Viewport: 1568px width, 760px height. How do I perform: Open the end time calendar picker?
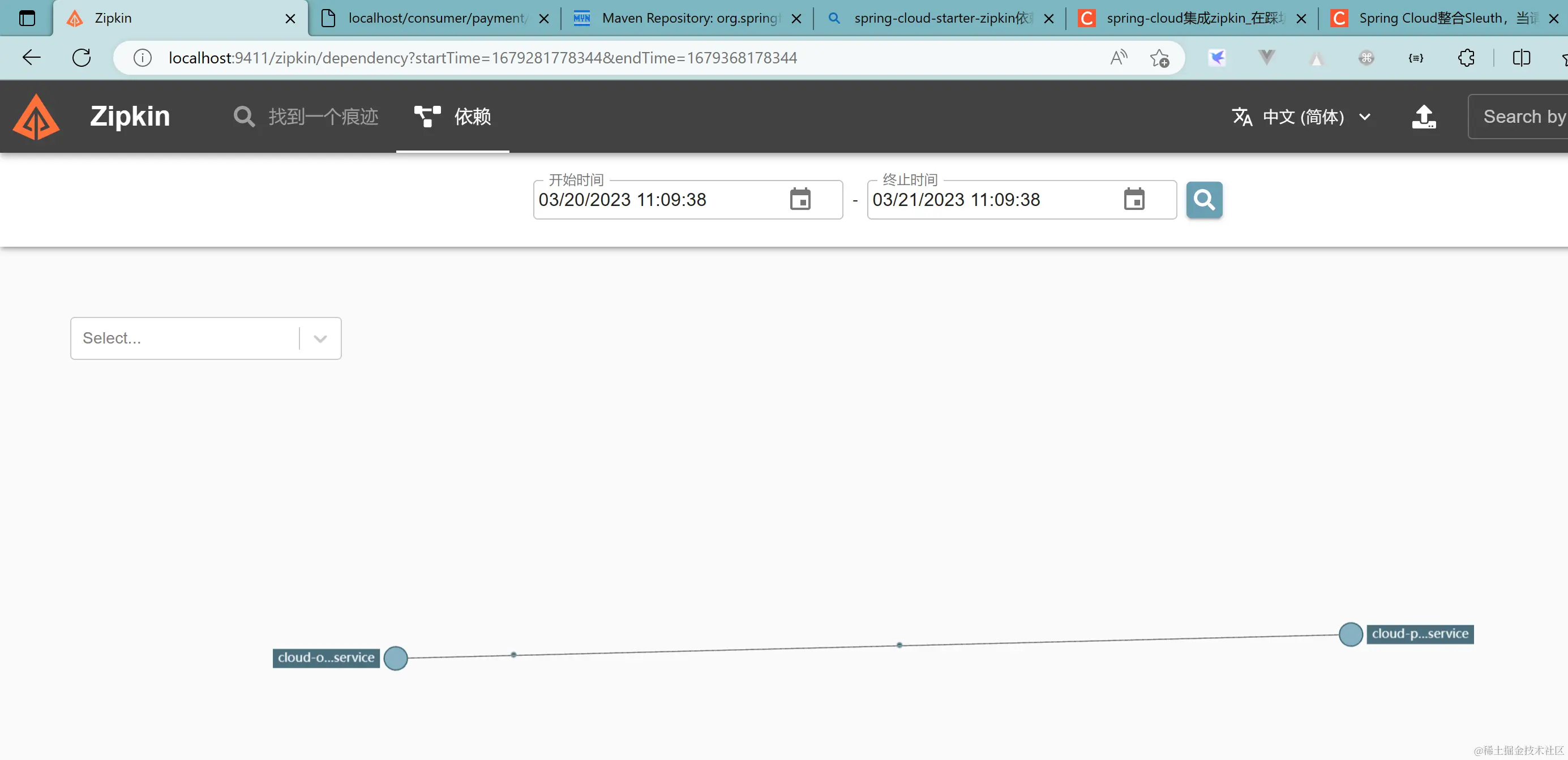[x=1133, y=200]
